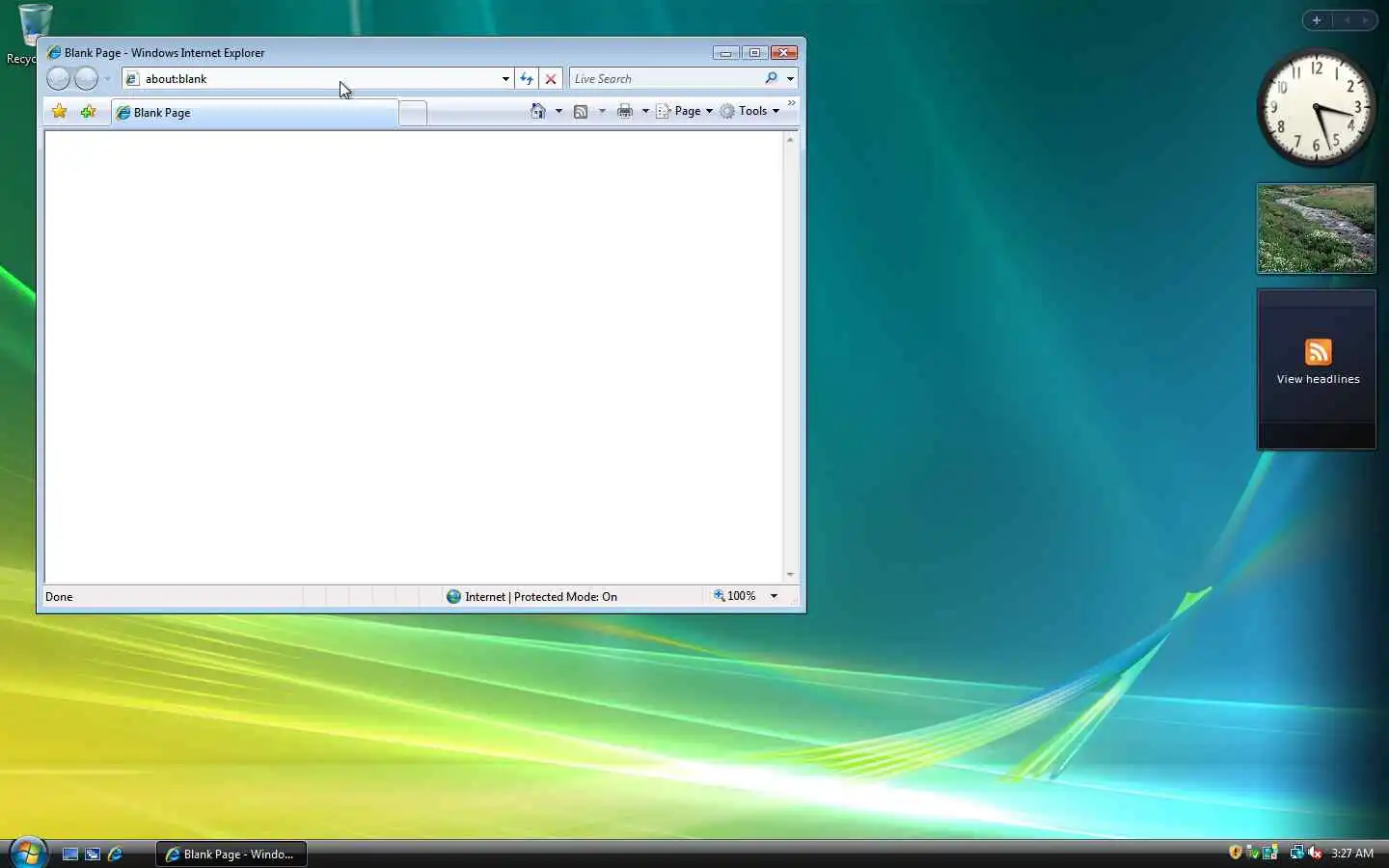Image resolution: width=1389 pixels, height=868 pixels.
Task: Click the magnifier search icon
Action: (x=772, y=78)
